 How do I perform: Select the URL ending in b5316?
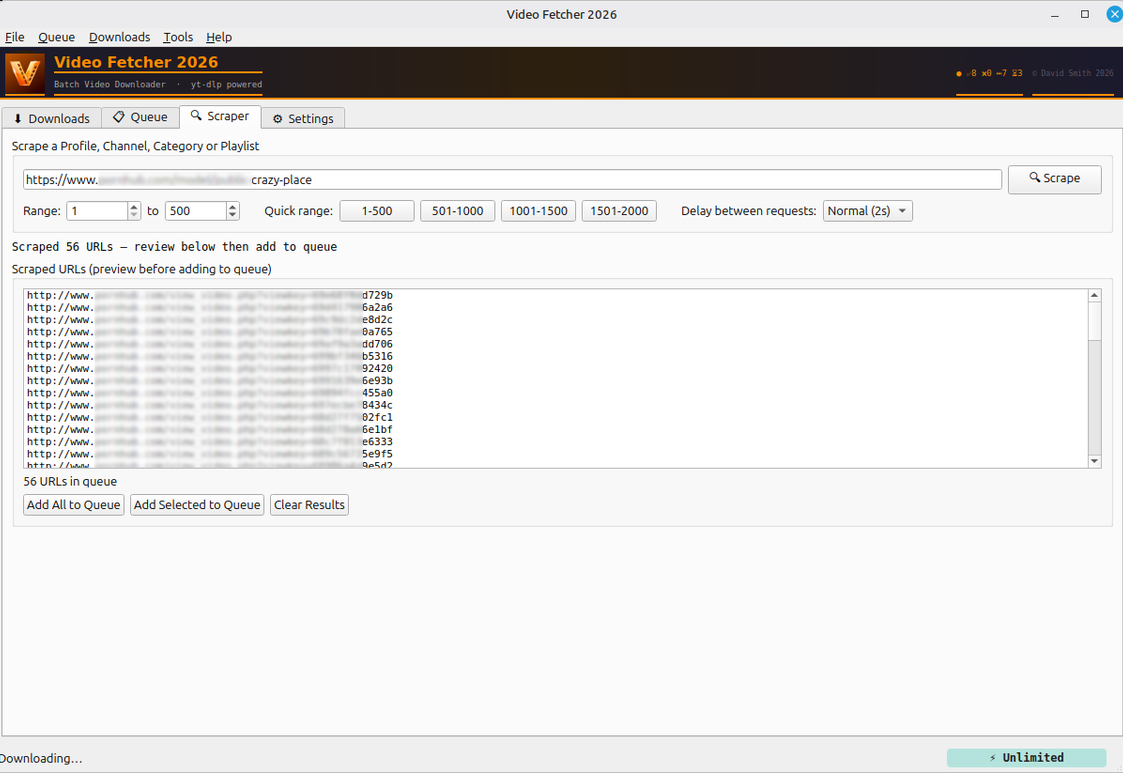[210, 356]
